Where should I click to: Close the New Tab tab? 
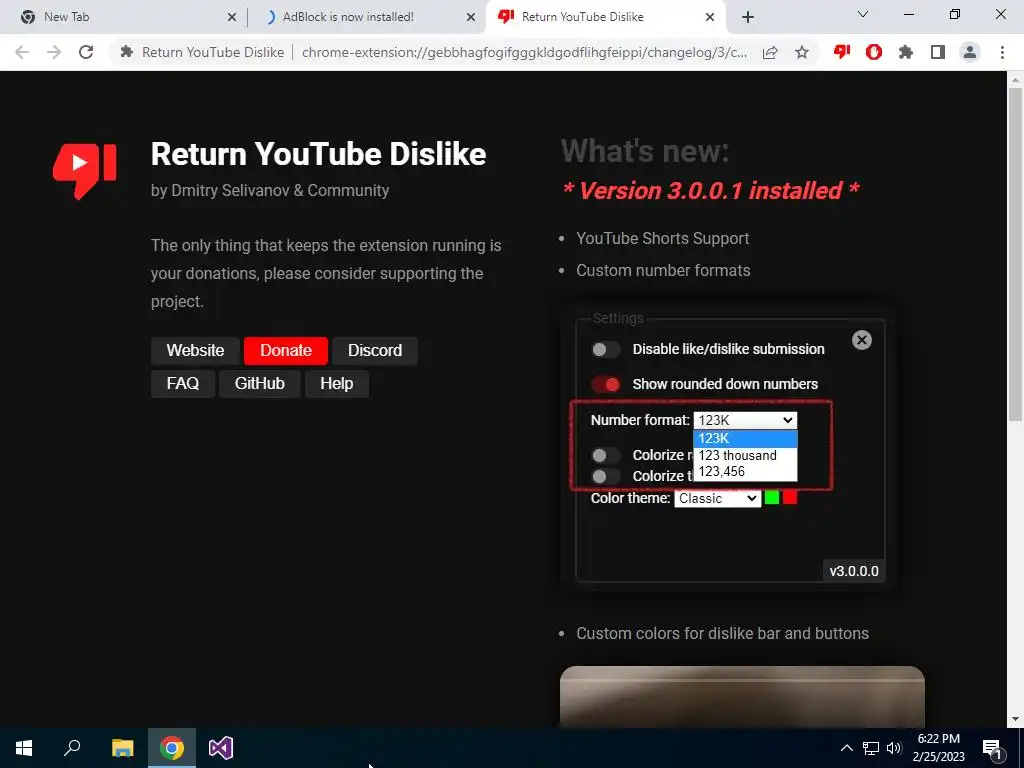[231, 18]
